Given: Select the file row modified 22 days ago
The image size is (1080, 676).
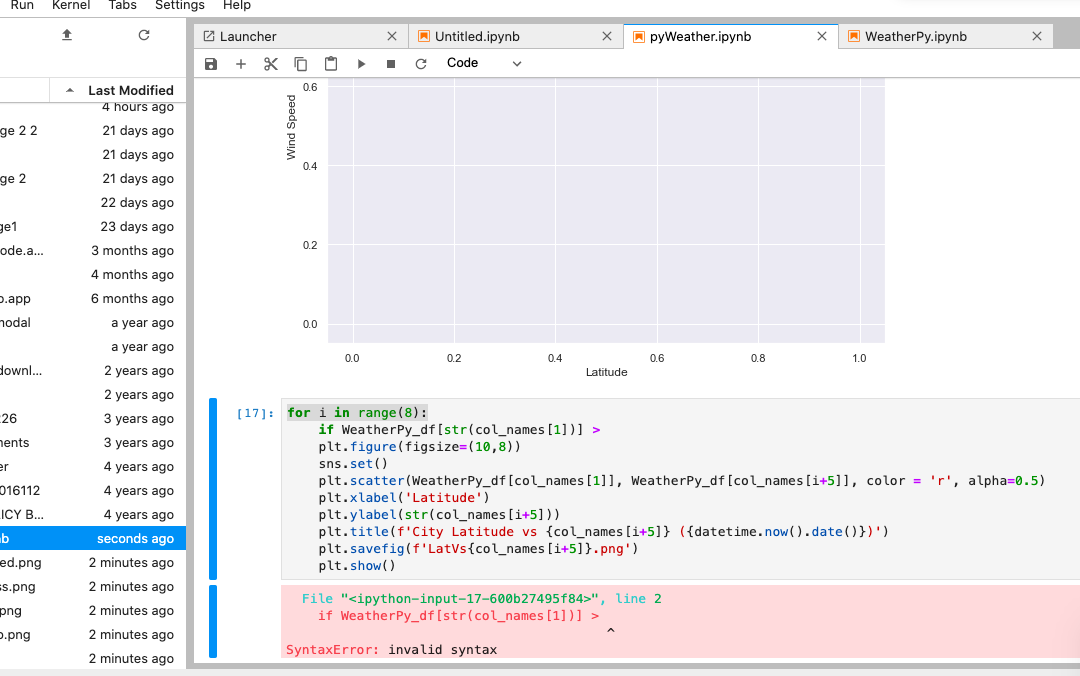Looking at the screenshot, I should pyautogui.click(x=93, y=203).
